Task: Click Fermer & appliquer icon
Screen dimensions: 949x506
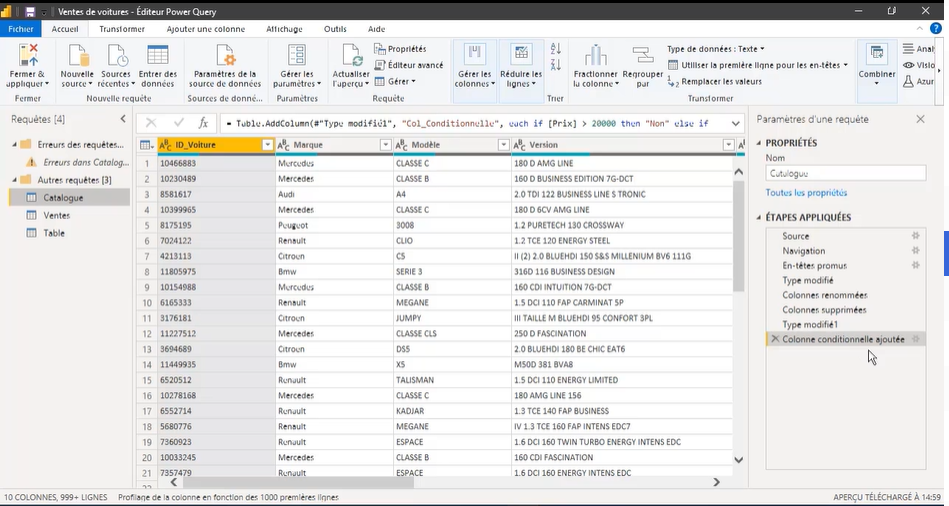Action: (28, 55)
